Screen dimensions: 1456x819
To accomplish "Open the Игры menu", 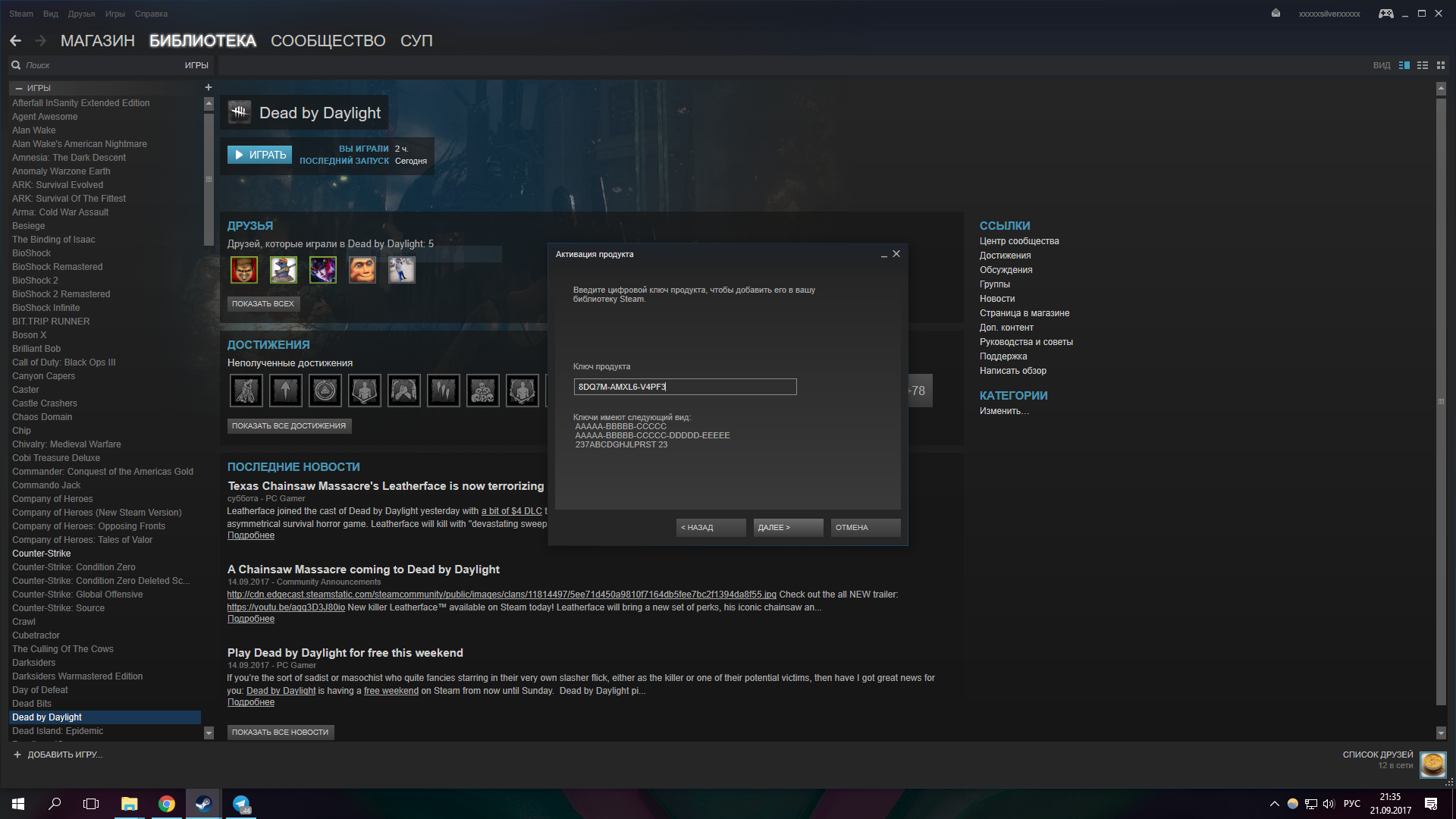I will 115,14.
